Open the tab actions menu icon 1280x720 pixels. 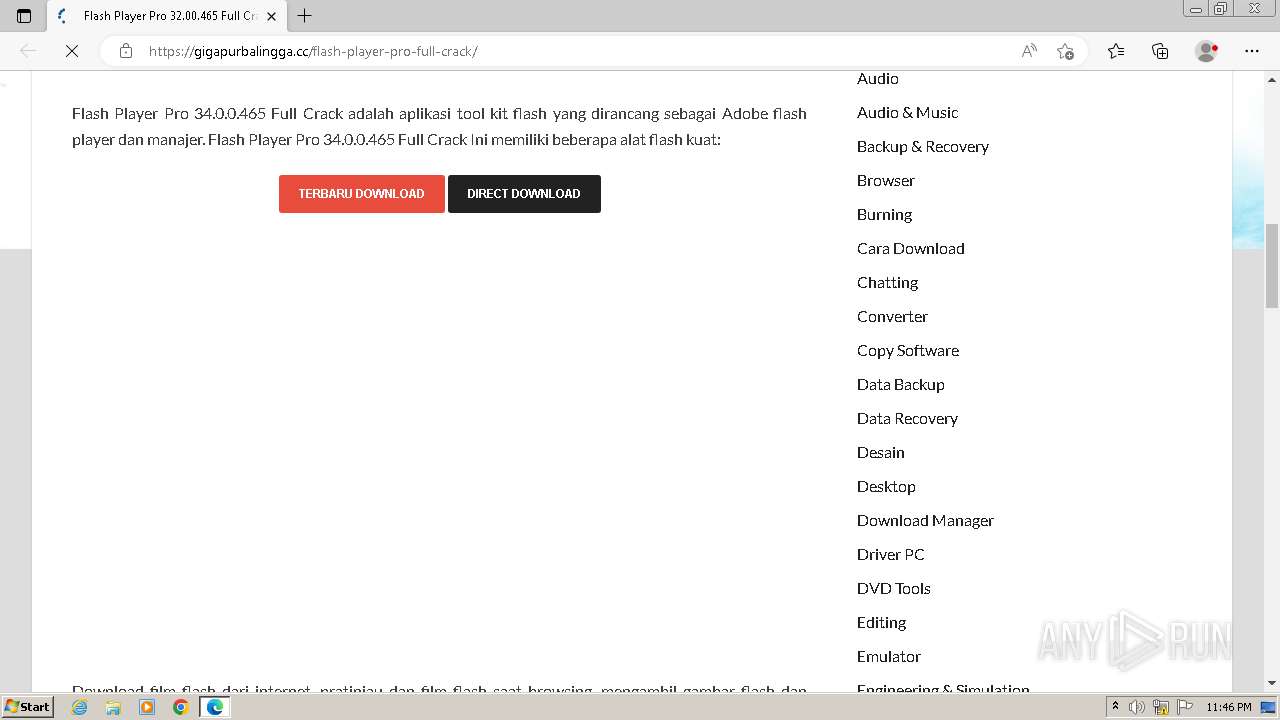[x=24, y=16]
